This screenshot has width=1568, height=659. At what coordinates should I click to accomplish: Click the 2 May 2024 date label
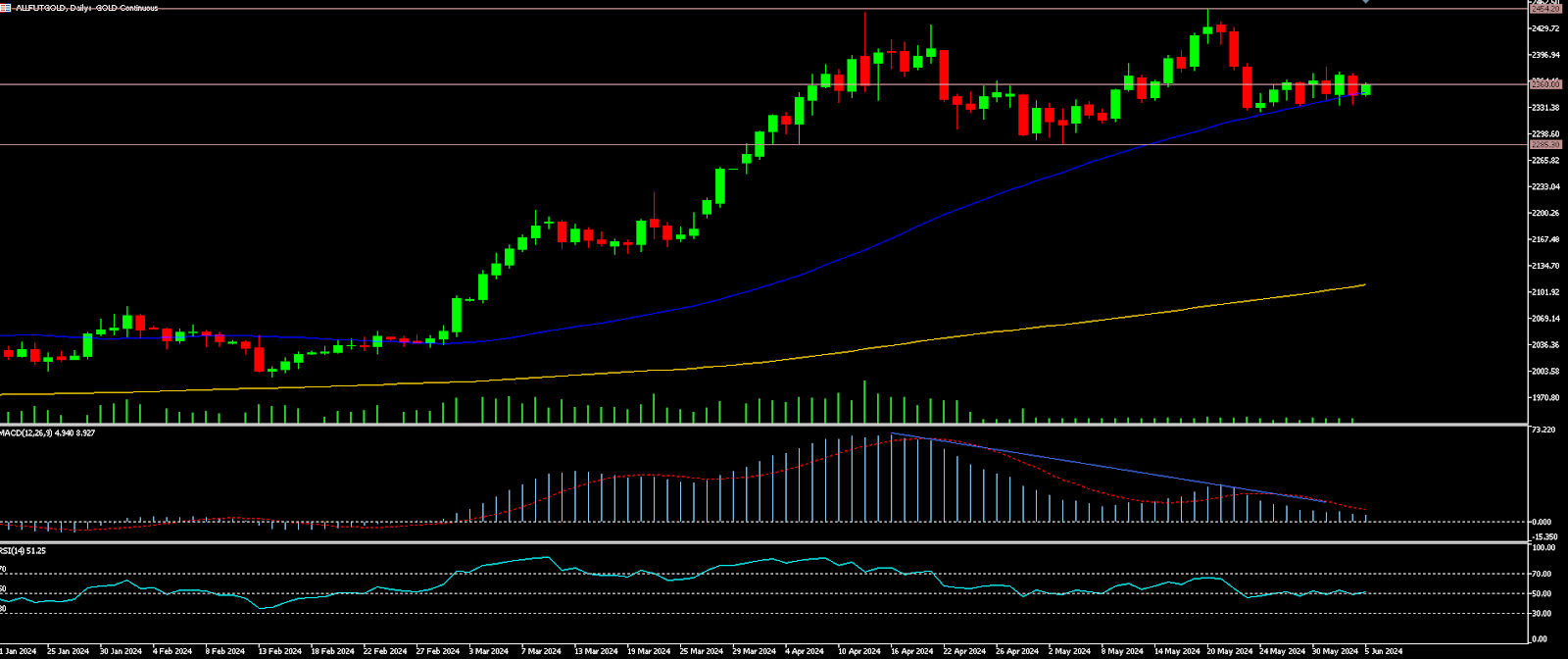coord(1069,651)
